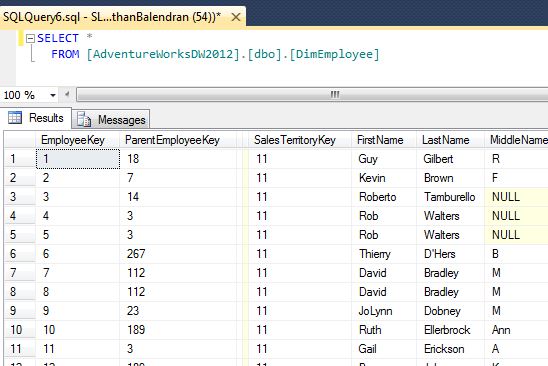Click the Messages tab icon
This screenshot has width=548, height=366.
click(84, 119)
